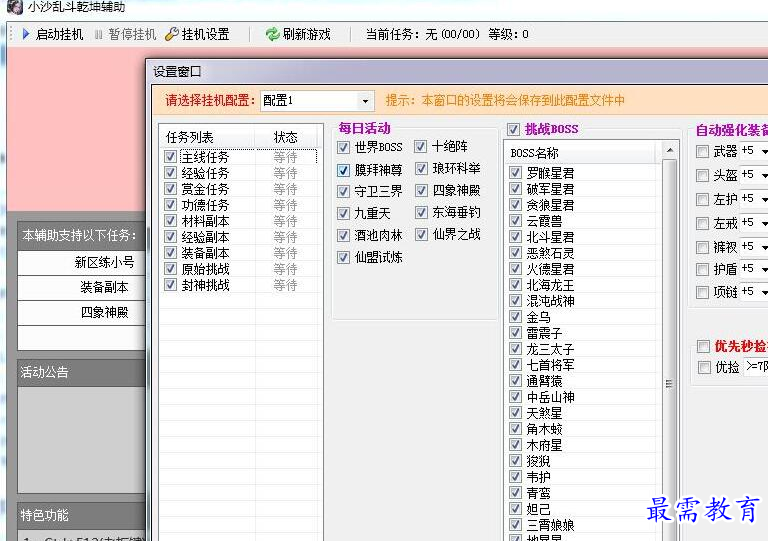
Task: Toggle 四象神殿 daily activity checkbox
Action: (x=421, y=190)
